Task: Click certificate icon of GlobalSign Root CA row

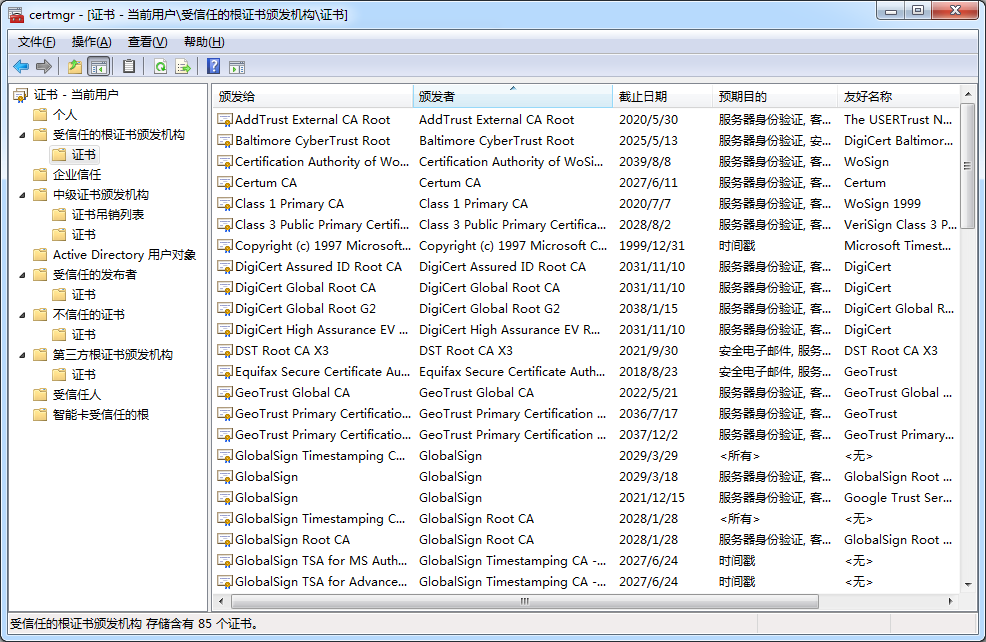Action: [224, 540]
